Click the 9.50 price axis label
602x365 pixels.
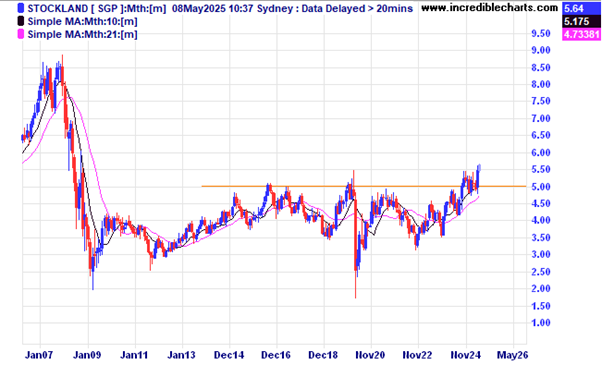(x=541, y=33)
